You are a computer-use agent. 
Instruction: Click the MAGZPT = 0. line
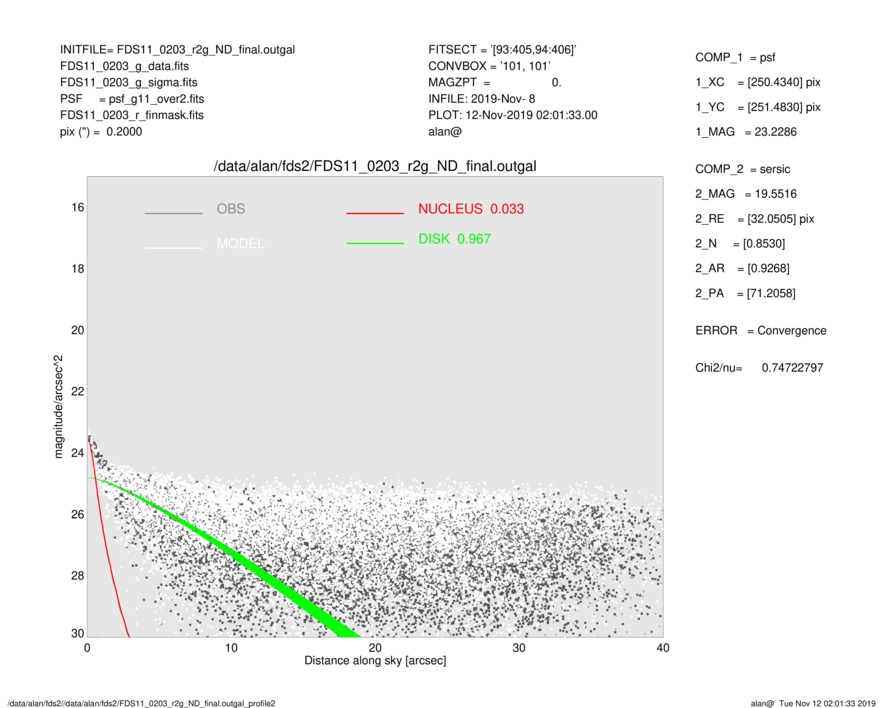[x=495, y=82]
